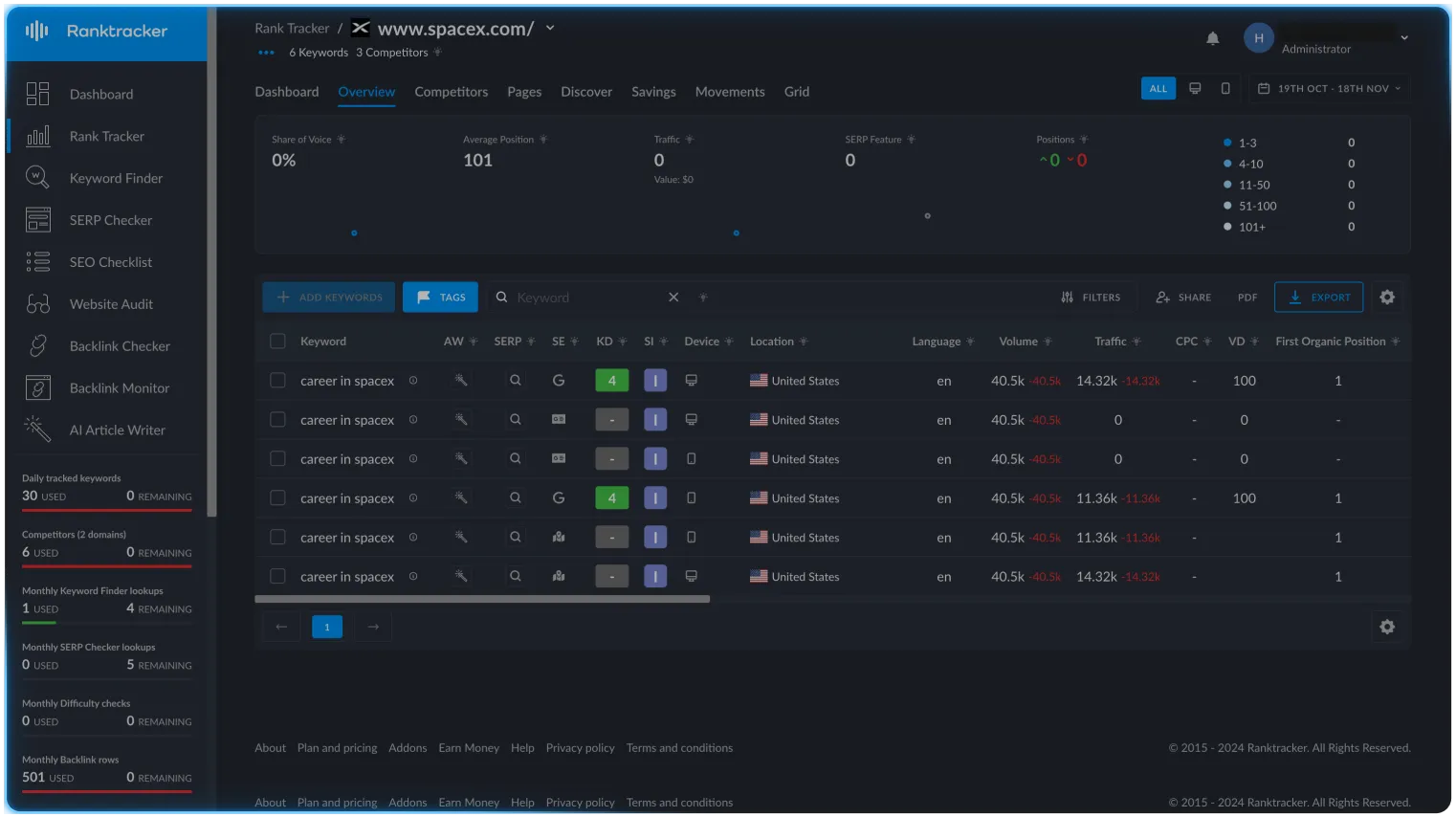Click the Add Keywords button

point(329,298)
